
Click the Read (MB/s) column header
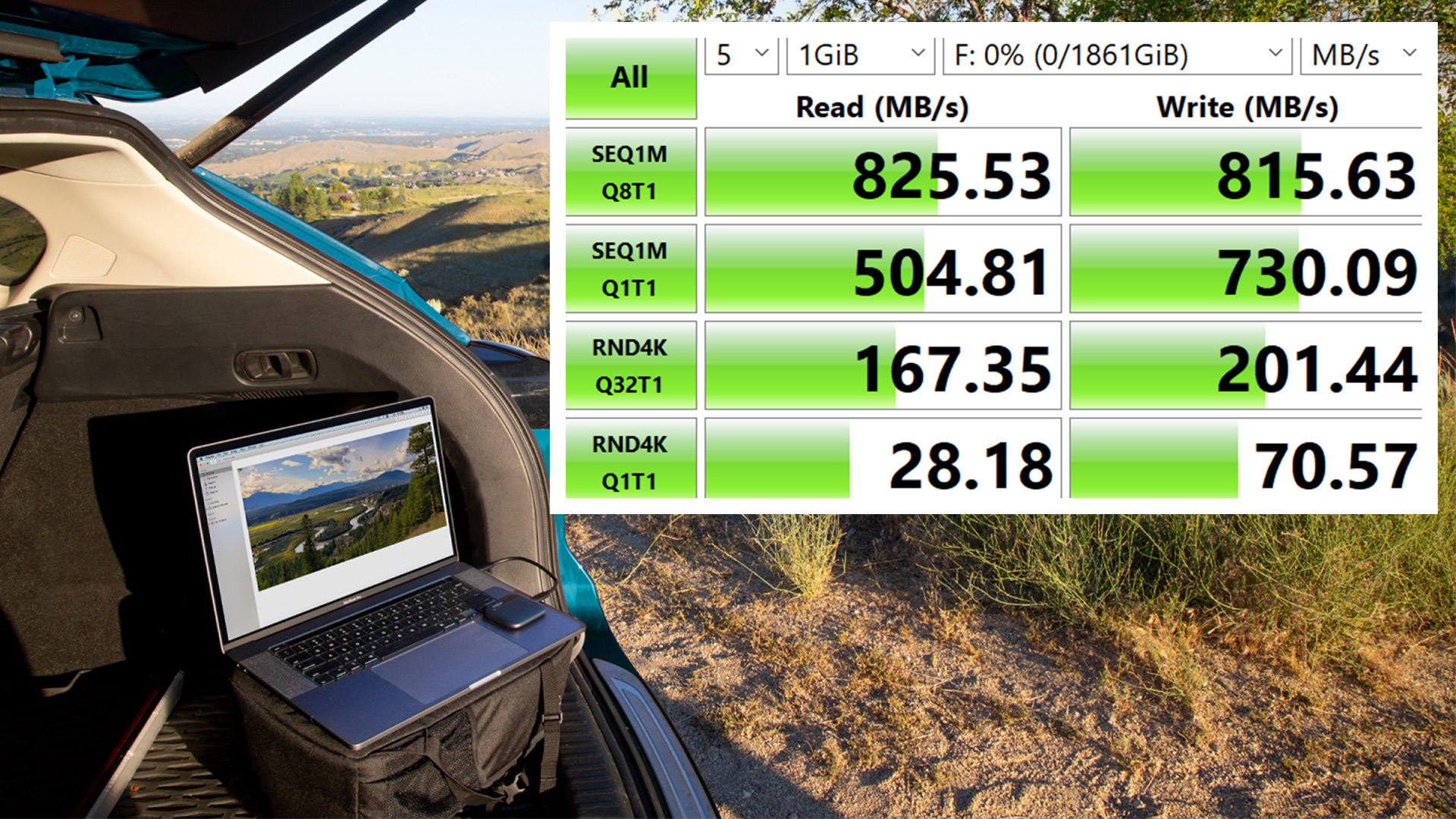(x=882, y=107)
